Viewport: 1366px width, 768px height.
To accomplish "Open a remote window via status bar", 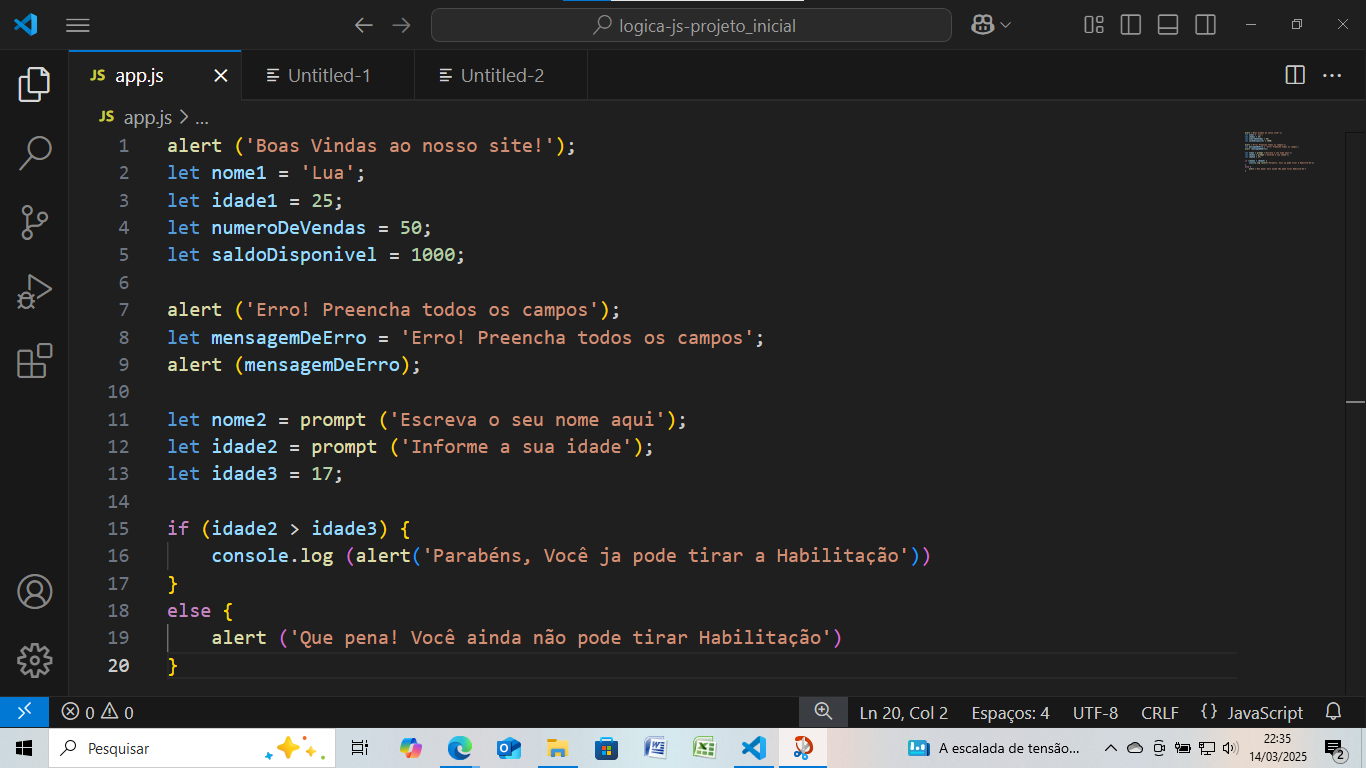I will pyautogui.click(x=24, y=712).
